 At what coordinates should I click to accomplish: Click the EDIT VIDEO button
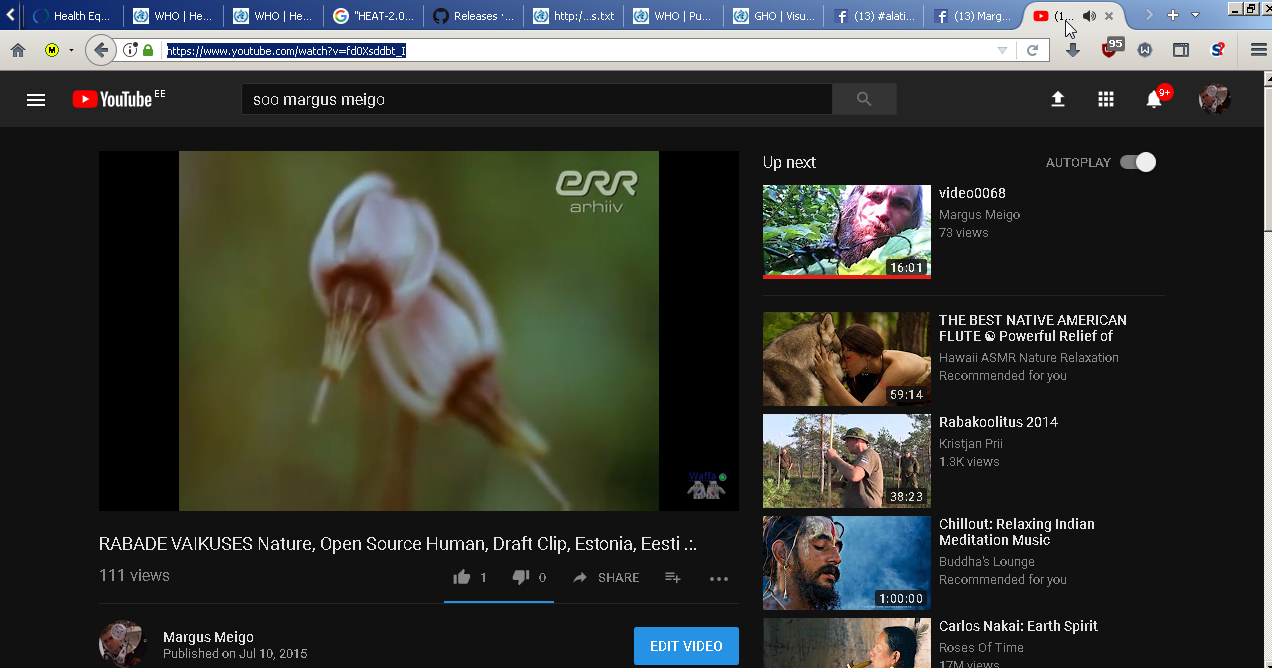(686, 646)
